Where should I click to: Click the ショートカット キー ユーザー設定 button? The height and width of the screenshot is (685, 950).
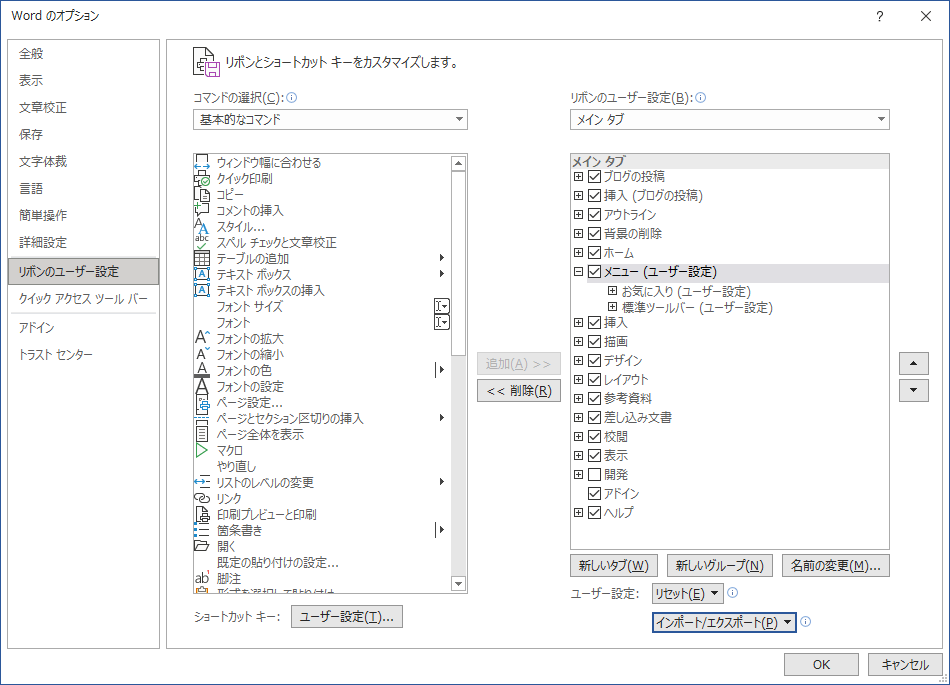(347, 617)
